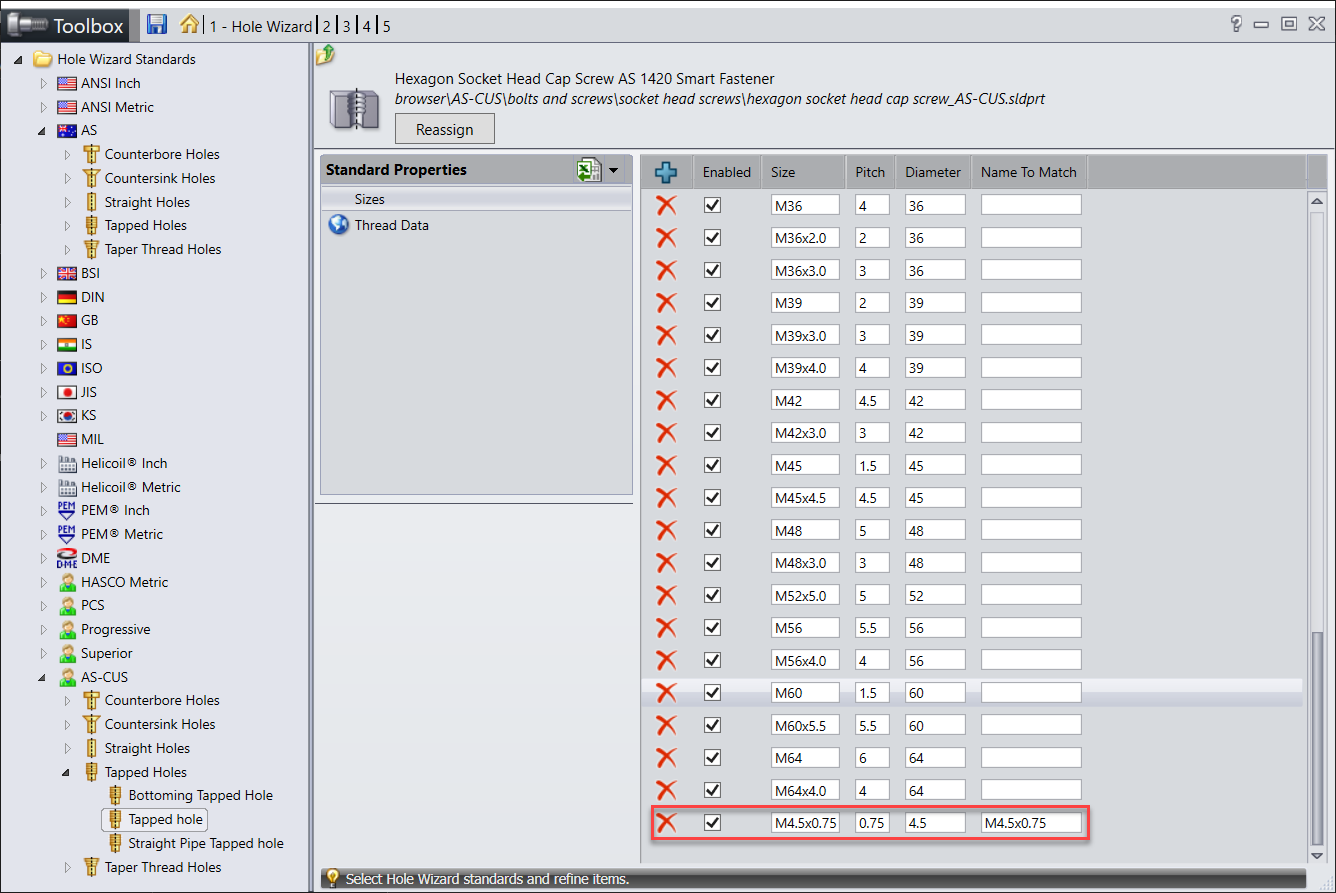Collapse the AS-CUS standard node
The height and width of the screenshot is (893, 1336).
tap(44, 677)
